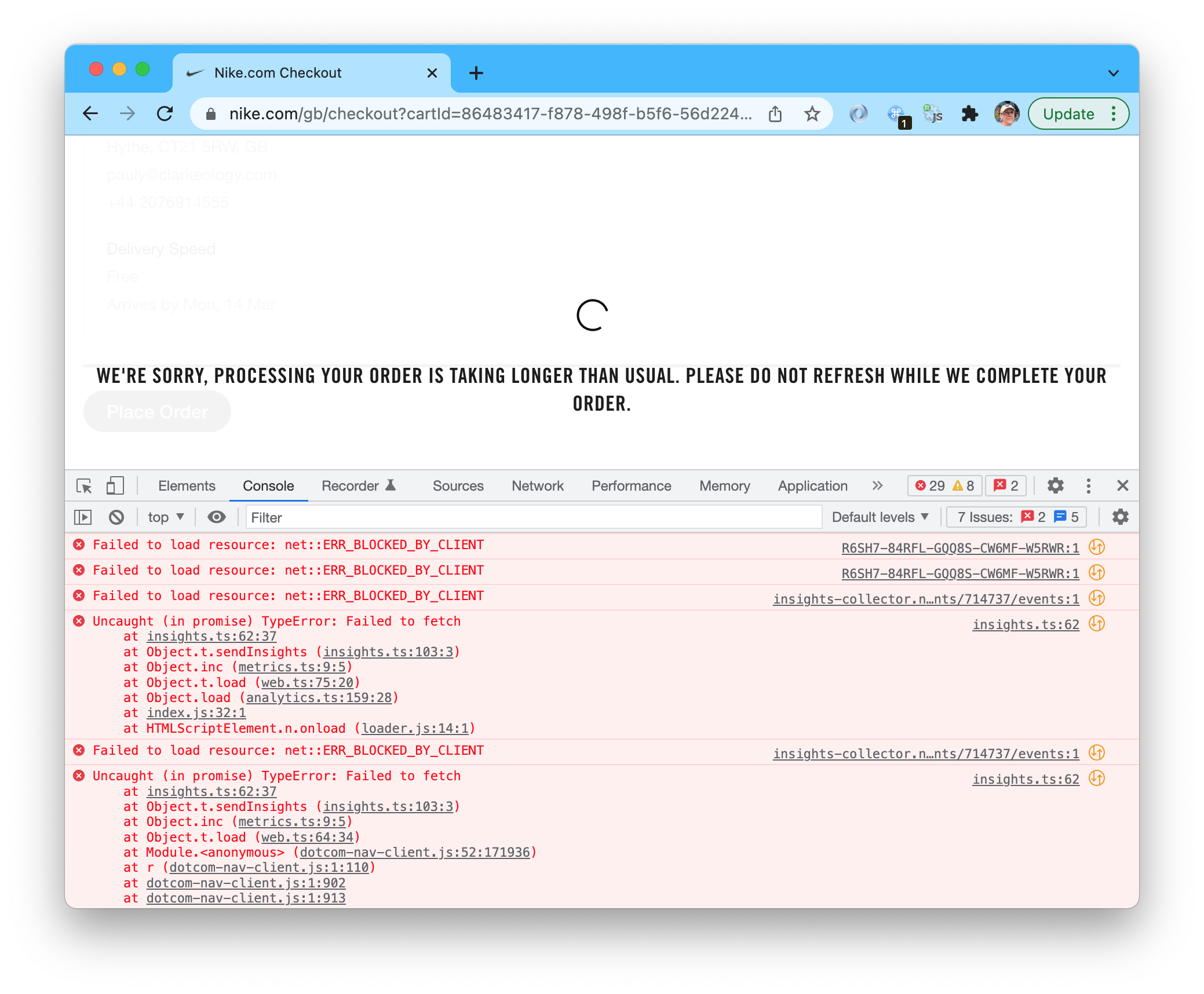Click the URL address bar
The image size is (1204, 994).
(x=490, y=114)
